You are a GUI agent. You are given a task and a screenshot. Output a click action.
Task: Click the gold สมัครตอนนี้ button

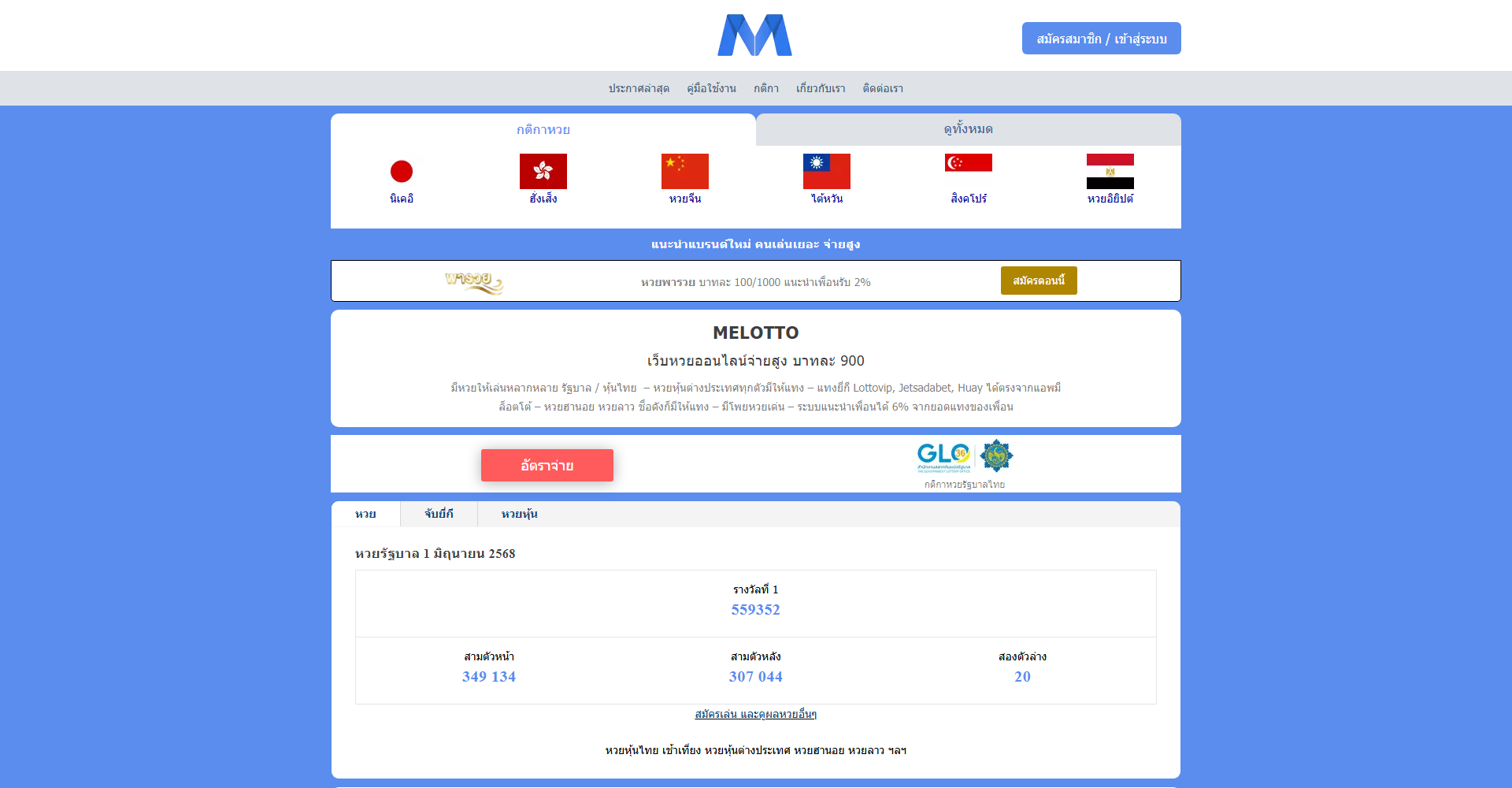(x=1039, y=281)
